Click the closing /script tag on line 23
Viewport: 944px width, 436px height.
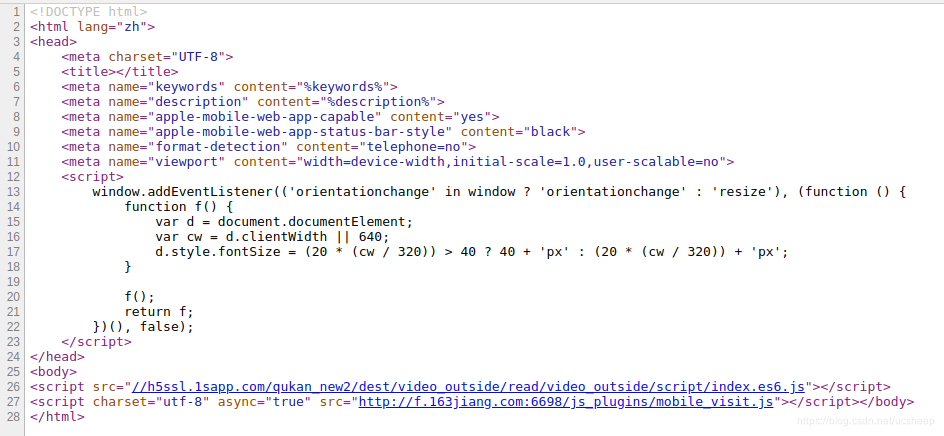[x=96, y=341]
